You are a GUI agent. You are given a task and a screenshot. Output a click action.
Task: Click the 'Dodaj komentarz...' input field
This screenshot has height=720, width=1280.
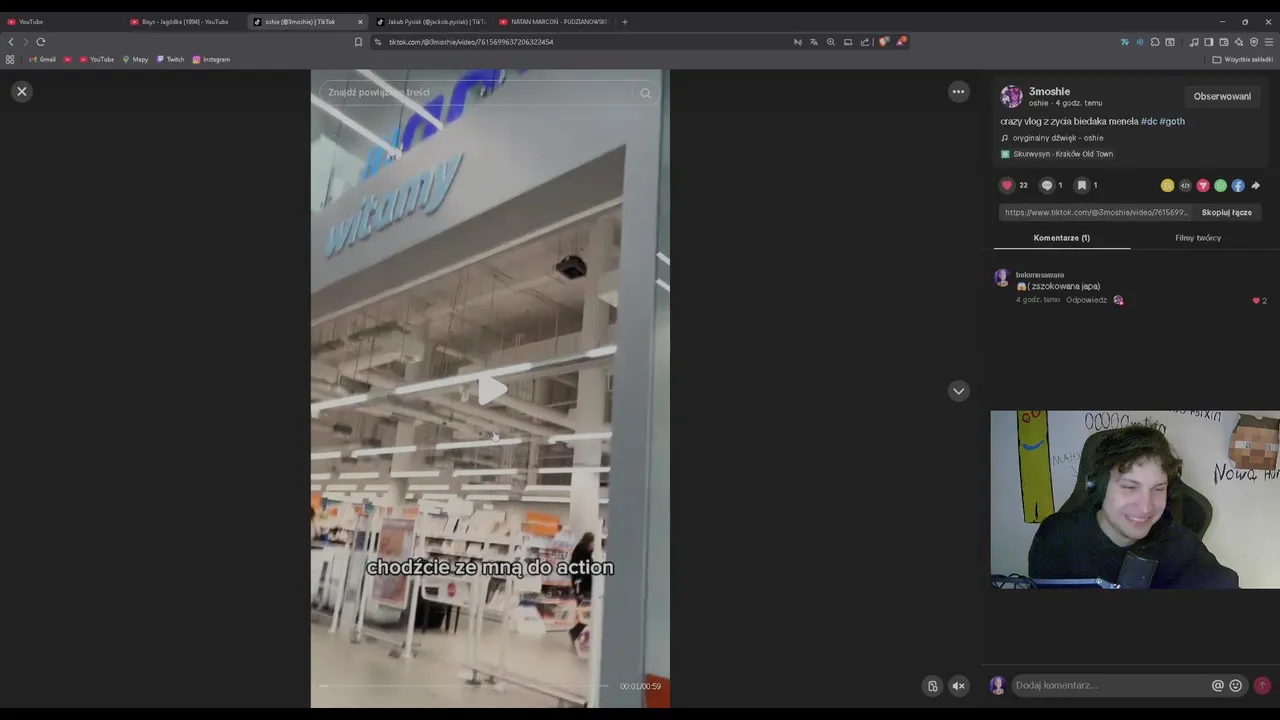click(x=1110, y=685)
